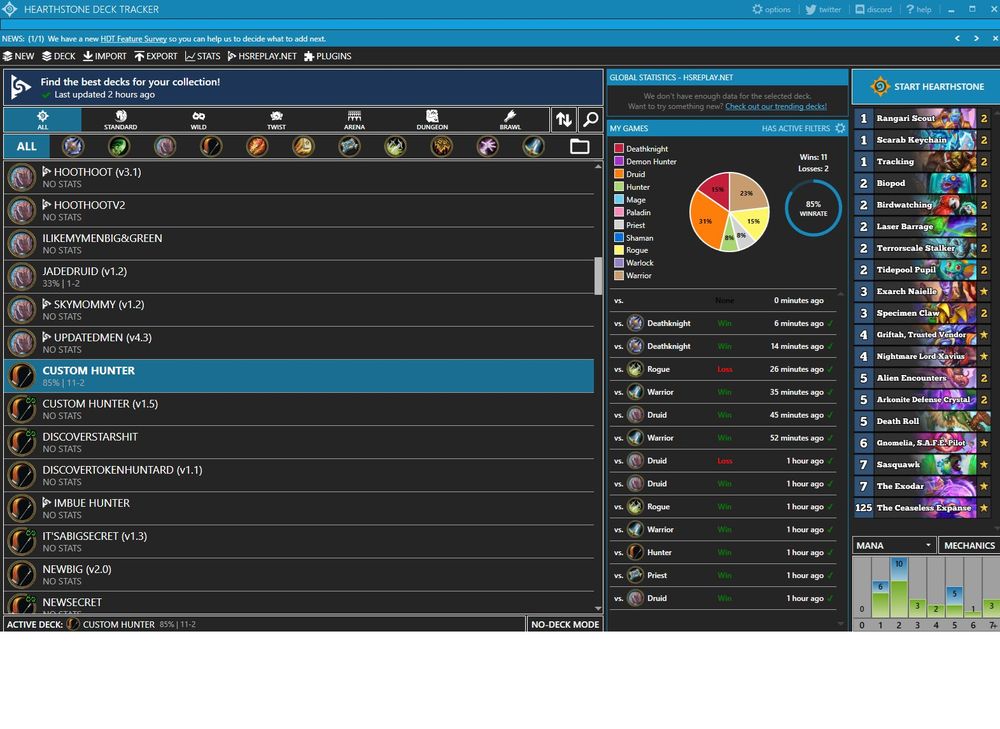Click the Druid orange legend swatch
The width and height of the screenshot is (1000, 729).
click(x=619, y=174)
